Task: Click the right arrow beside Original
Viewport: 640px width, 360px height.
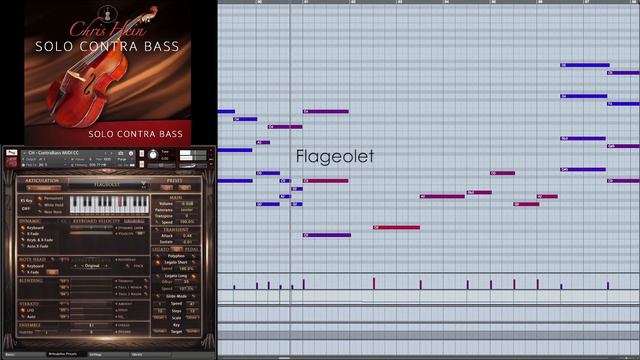Action: click(x=107, y=266)
